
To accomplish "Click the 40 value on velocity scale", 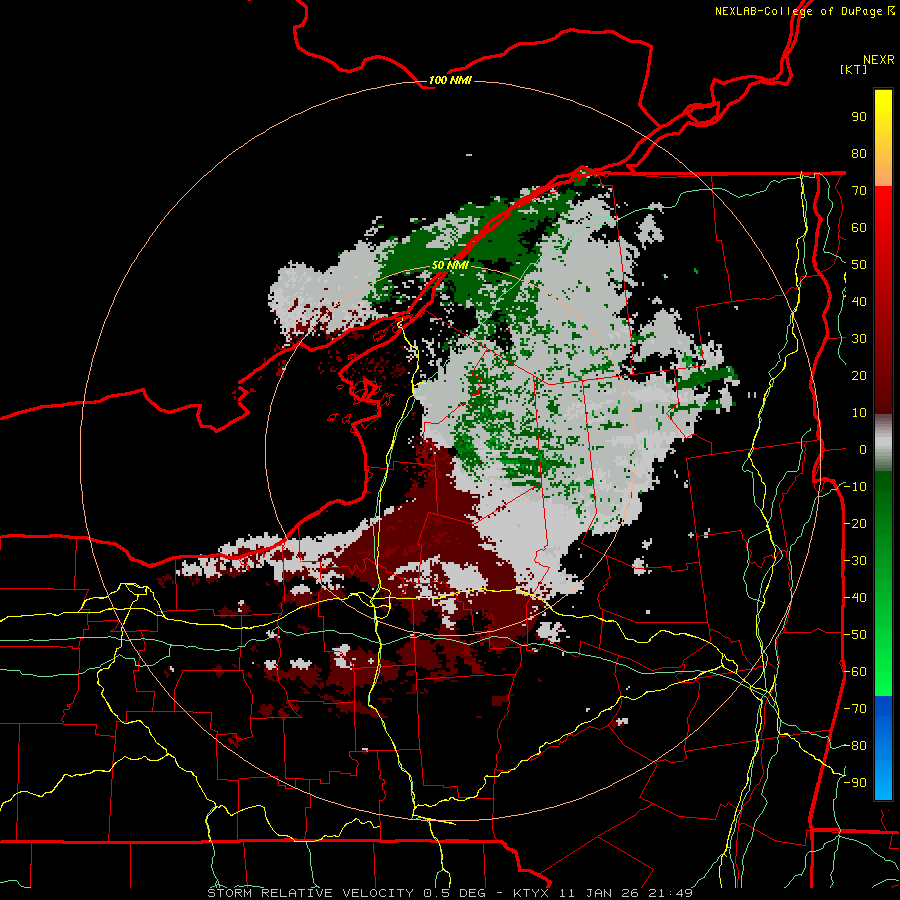I will point(859,301).
